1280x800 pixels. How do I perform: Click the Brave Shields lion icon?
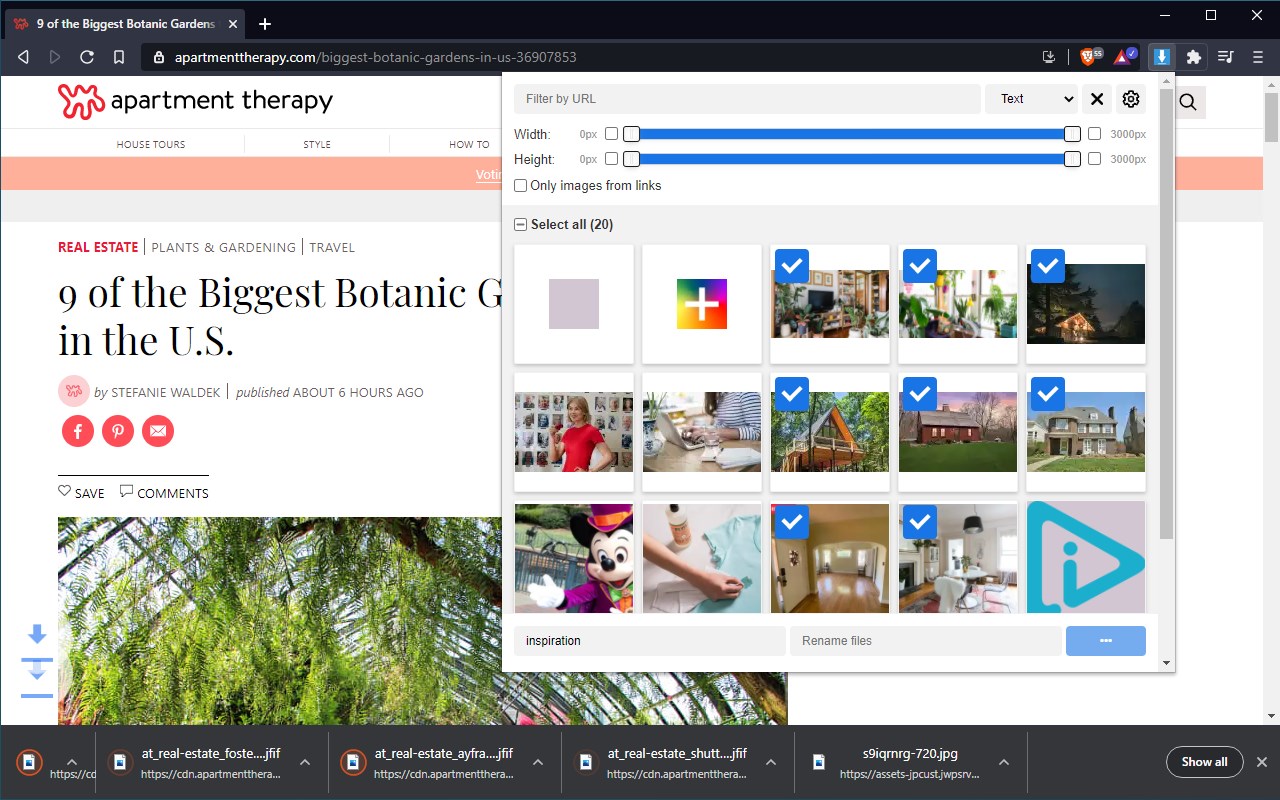(1089, 57)
